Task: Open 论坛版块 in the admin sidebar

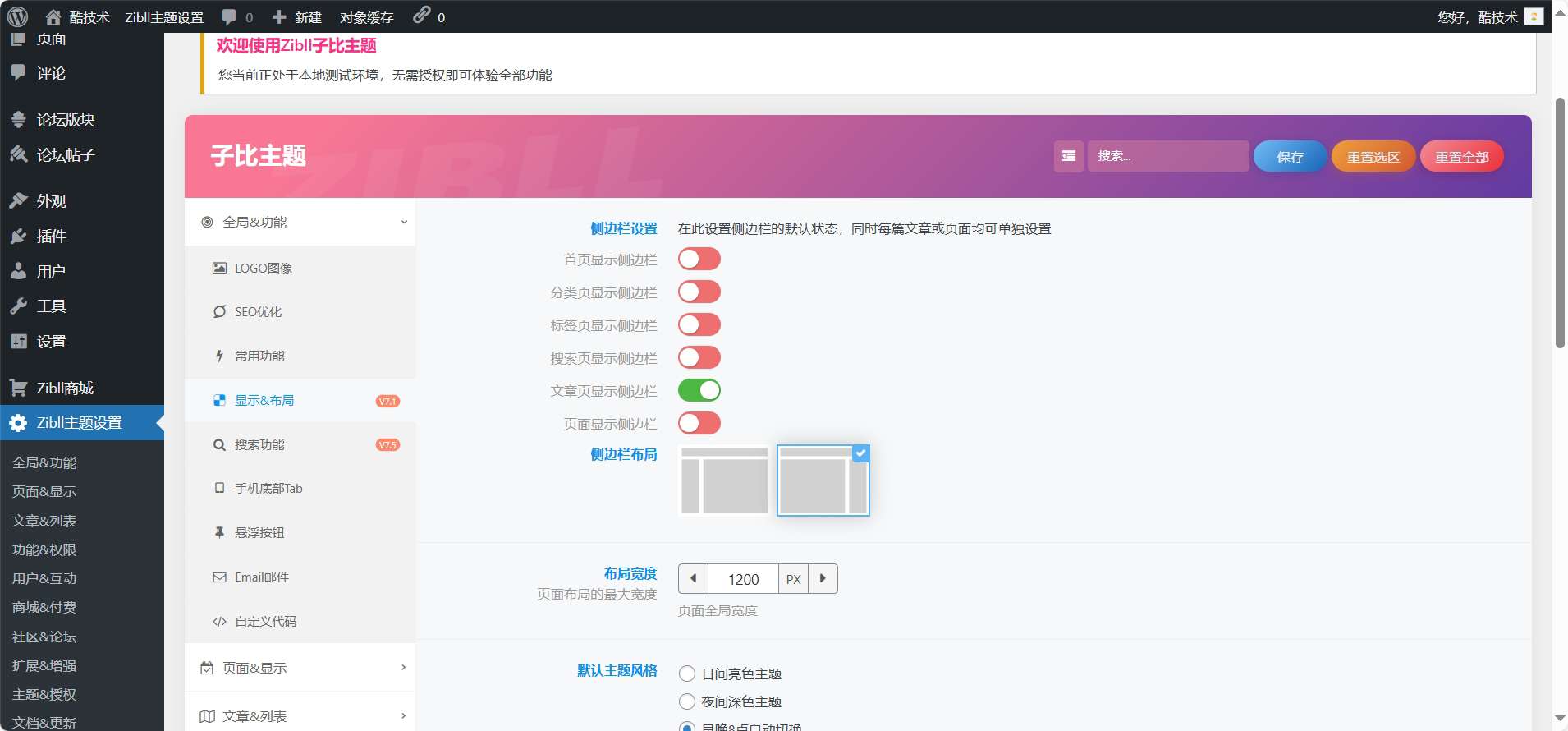Action: click(66, 120)
